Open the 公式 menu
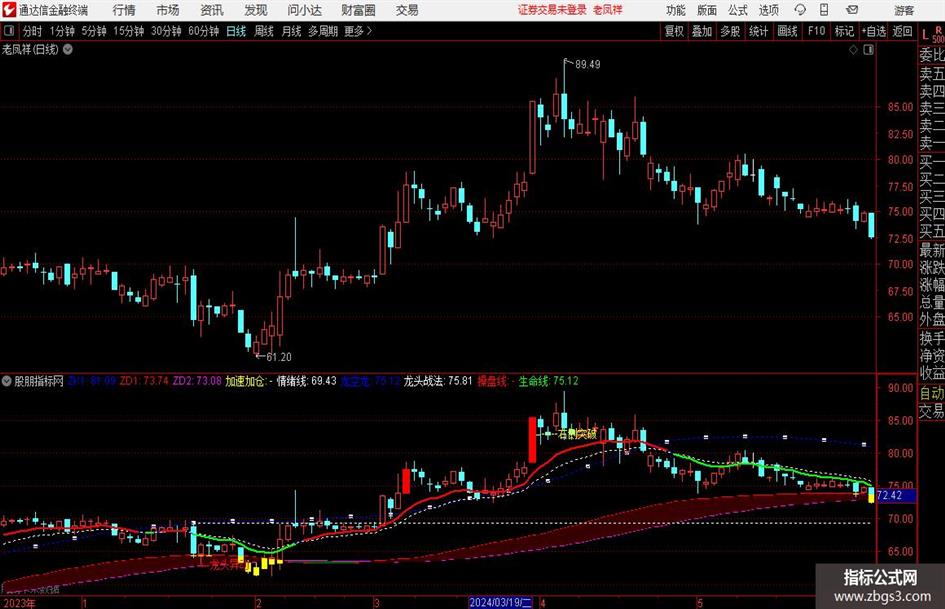This screenshot has height=609, width=945. point(738,10)
